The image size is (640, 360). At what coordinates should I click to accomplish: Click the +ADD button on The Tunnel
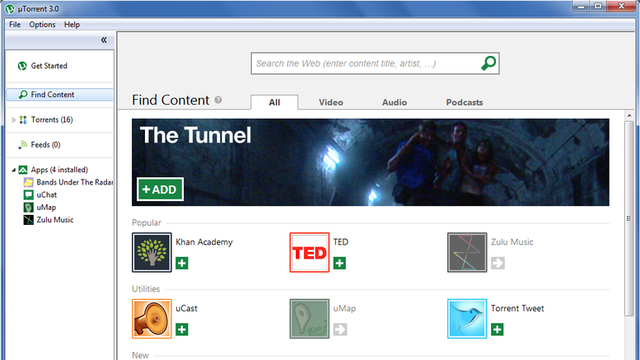pyautogui.click(x=160, y=189)
